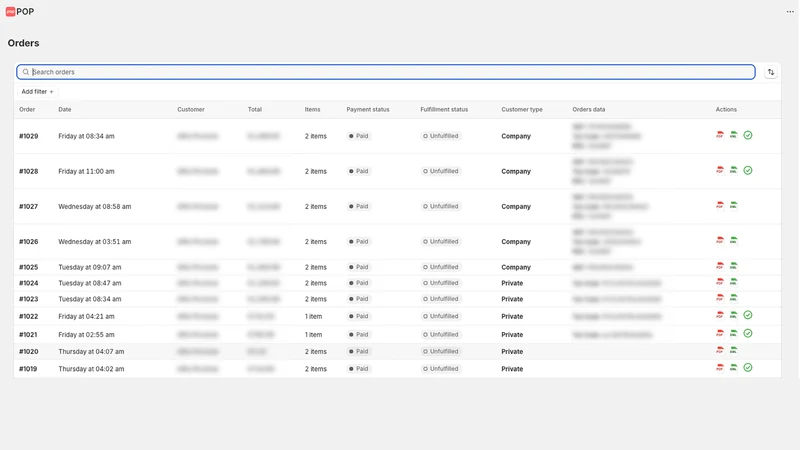Open order #1028

click(29, 171)
